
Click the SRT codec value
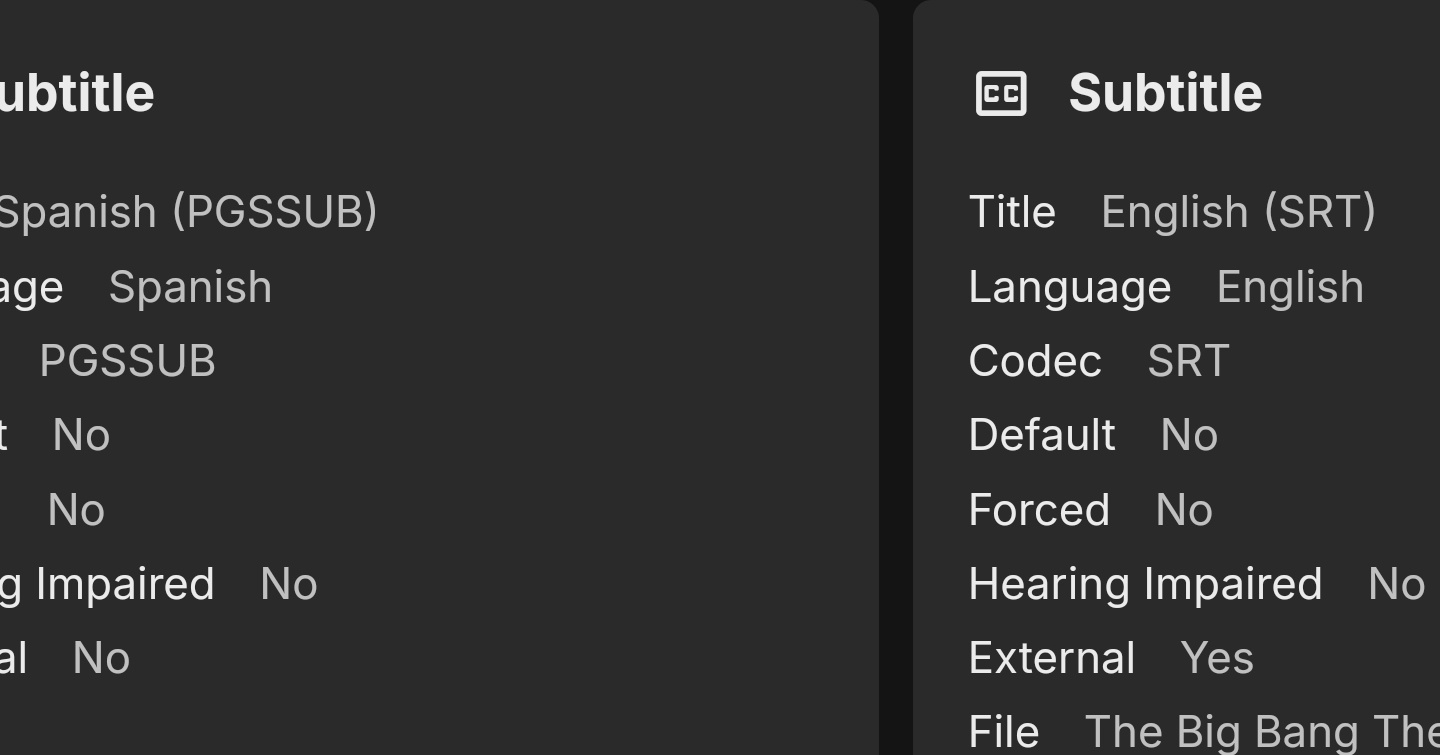(x=1188, y=361)
